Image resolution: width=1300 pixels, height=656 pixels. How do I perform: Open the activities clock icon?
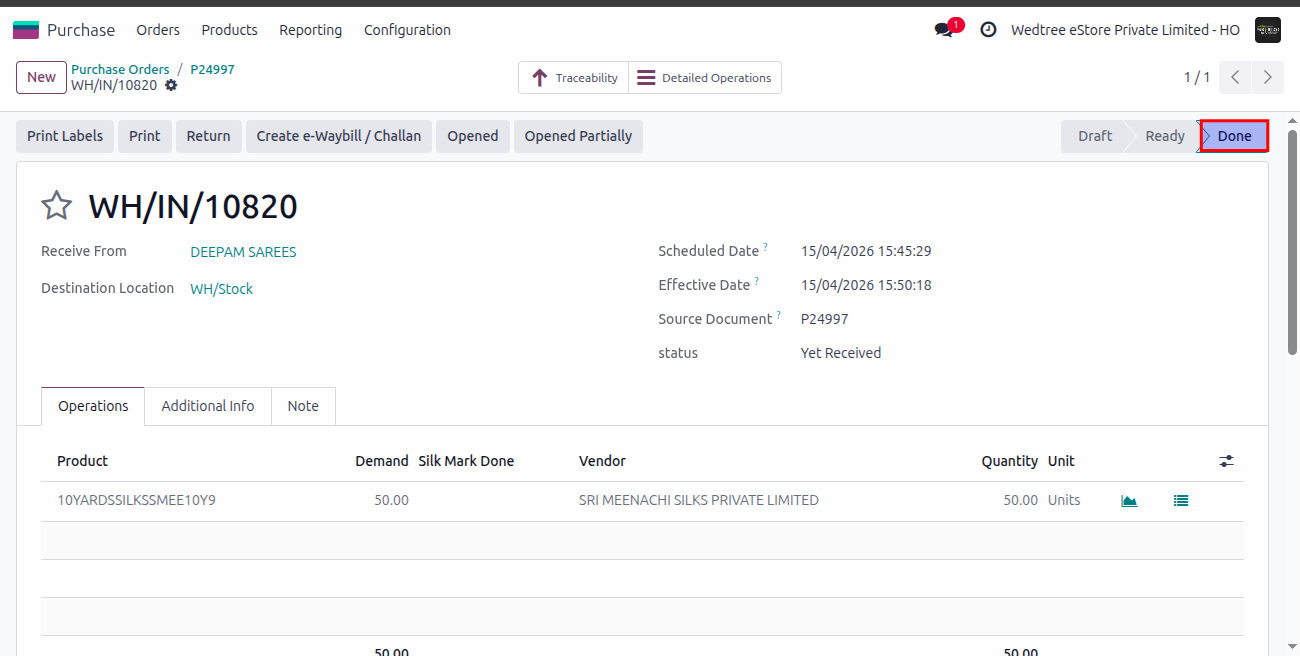988,30
